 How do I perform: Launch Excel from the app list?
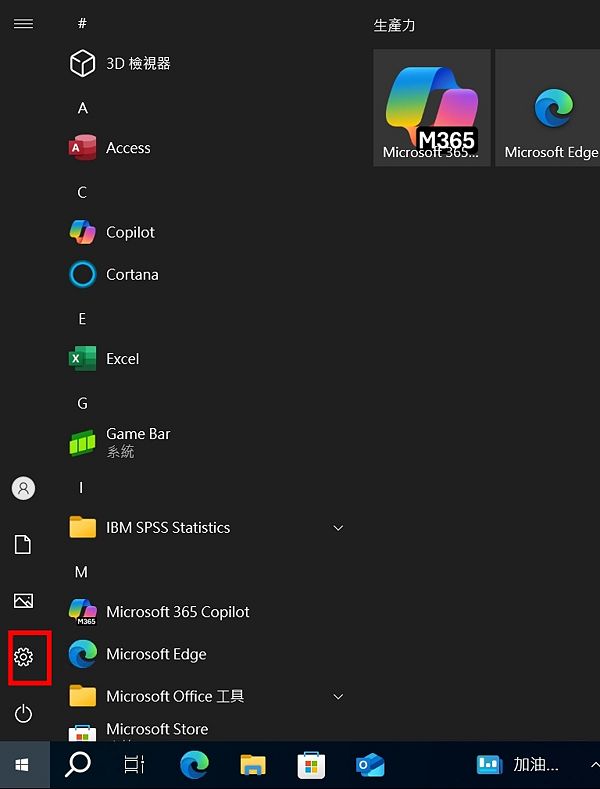[122, 359]
